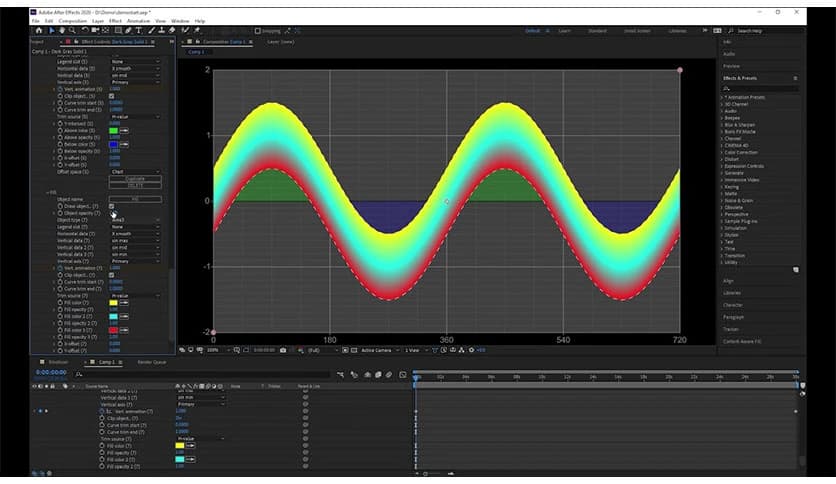The image size is (836, 484).
Task: Click the Object name Fill field
Action: click(135, 199)
